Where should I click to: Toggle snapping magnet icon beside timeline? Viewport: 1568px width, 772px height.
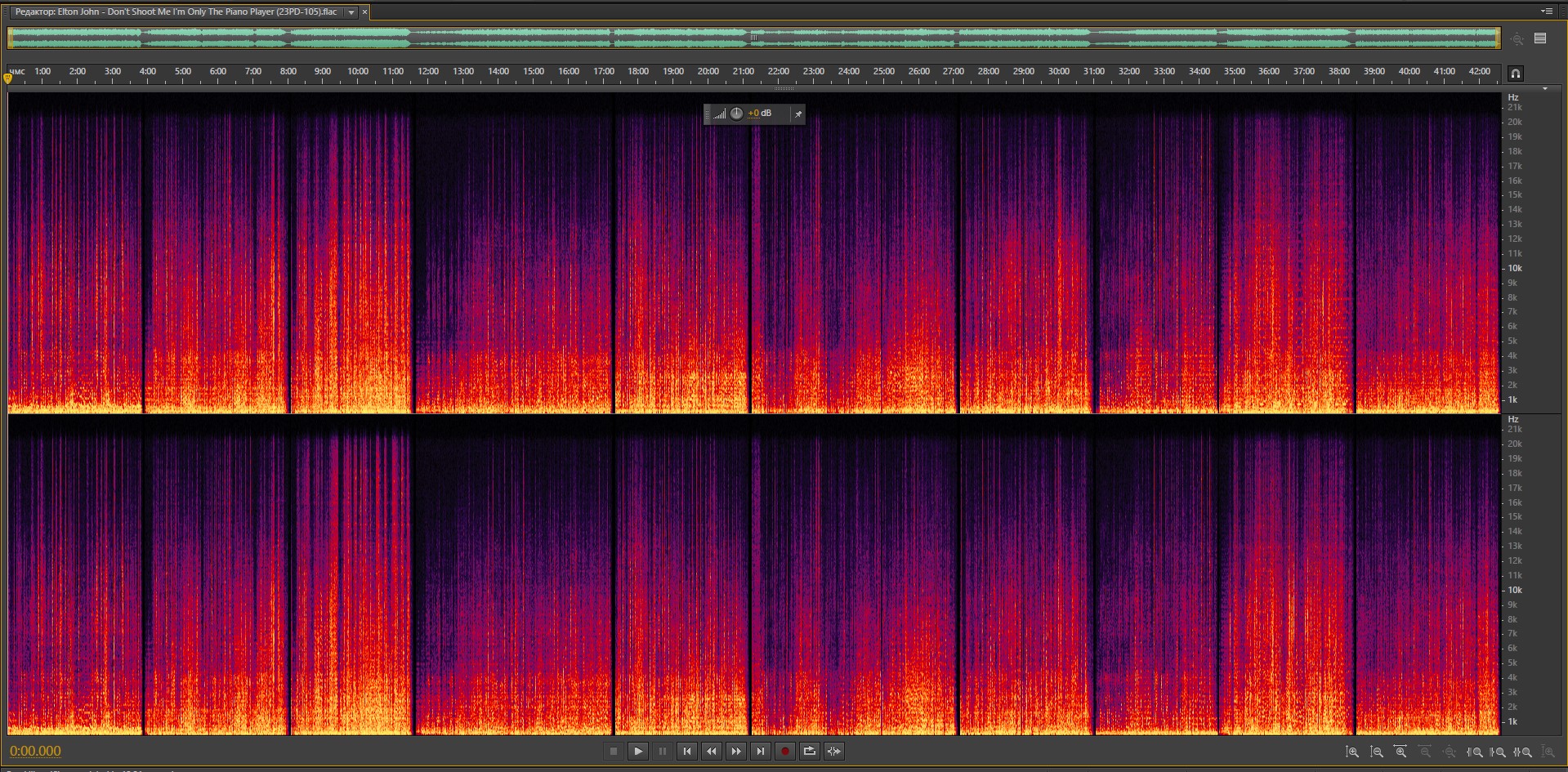click(x=1516, y=74)
